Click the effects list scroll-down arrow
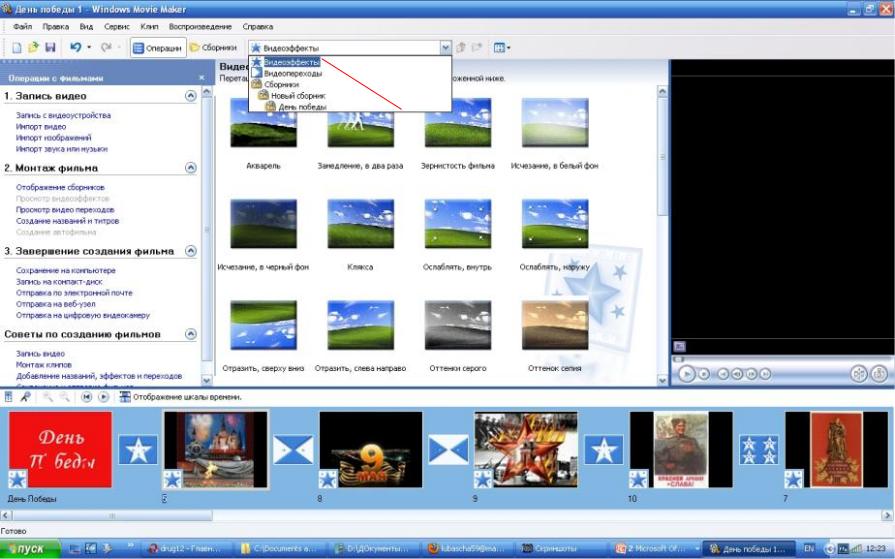 (662, 380)
